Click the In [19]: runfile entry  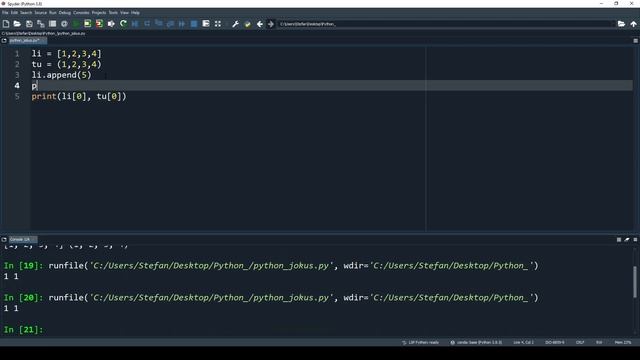coord(271,266)
